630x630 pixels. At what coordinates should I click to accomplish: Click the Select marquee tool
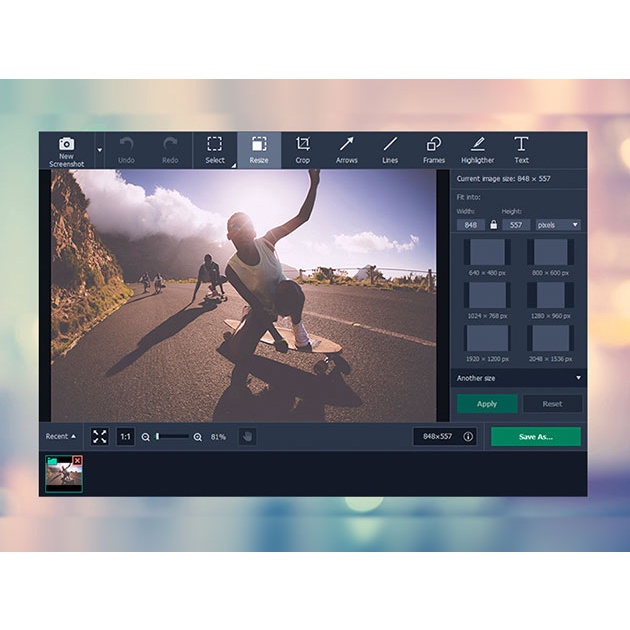[214, 149]
